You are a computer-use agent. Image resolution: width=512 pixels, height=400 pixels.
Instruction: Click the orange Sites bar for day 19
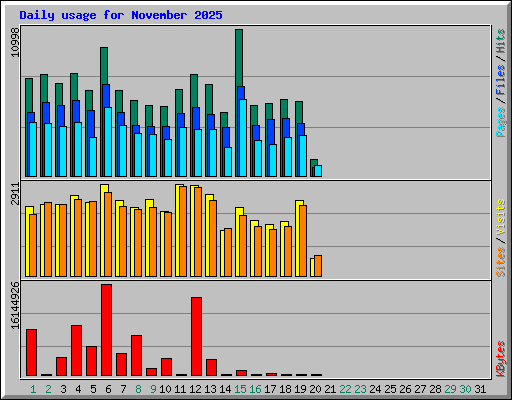[x=303, y=241]
